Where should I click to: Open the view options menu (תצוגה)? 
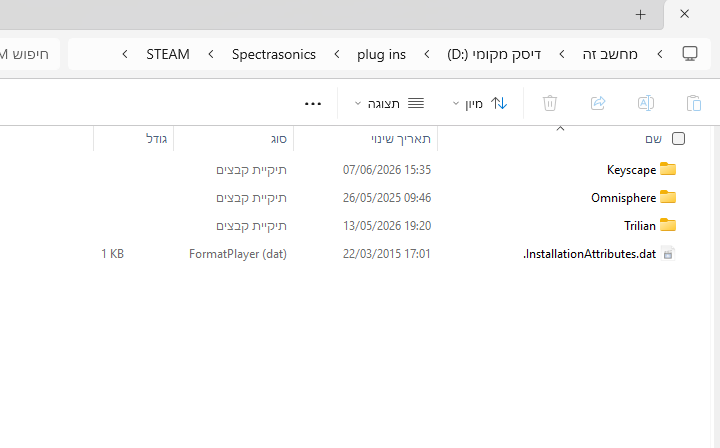pyautogui.click(x=389, y=103)
